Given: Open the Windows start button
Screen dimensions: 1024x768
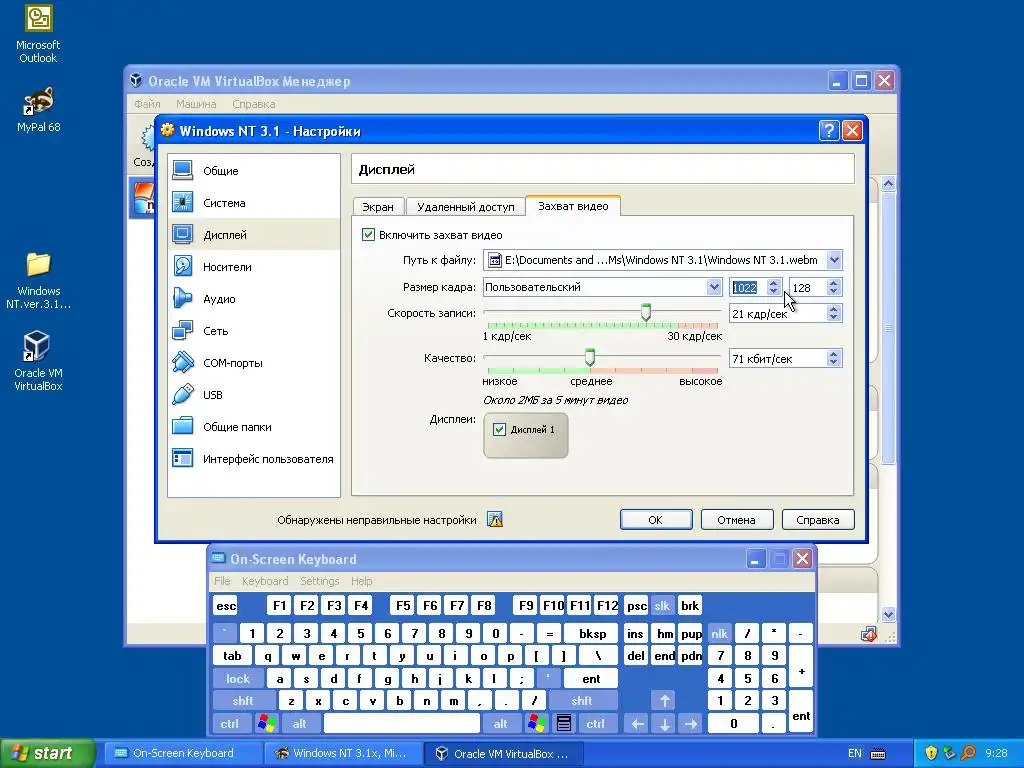Looking at the screenshot, I should pos(47,753).
